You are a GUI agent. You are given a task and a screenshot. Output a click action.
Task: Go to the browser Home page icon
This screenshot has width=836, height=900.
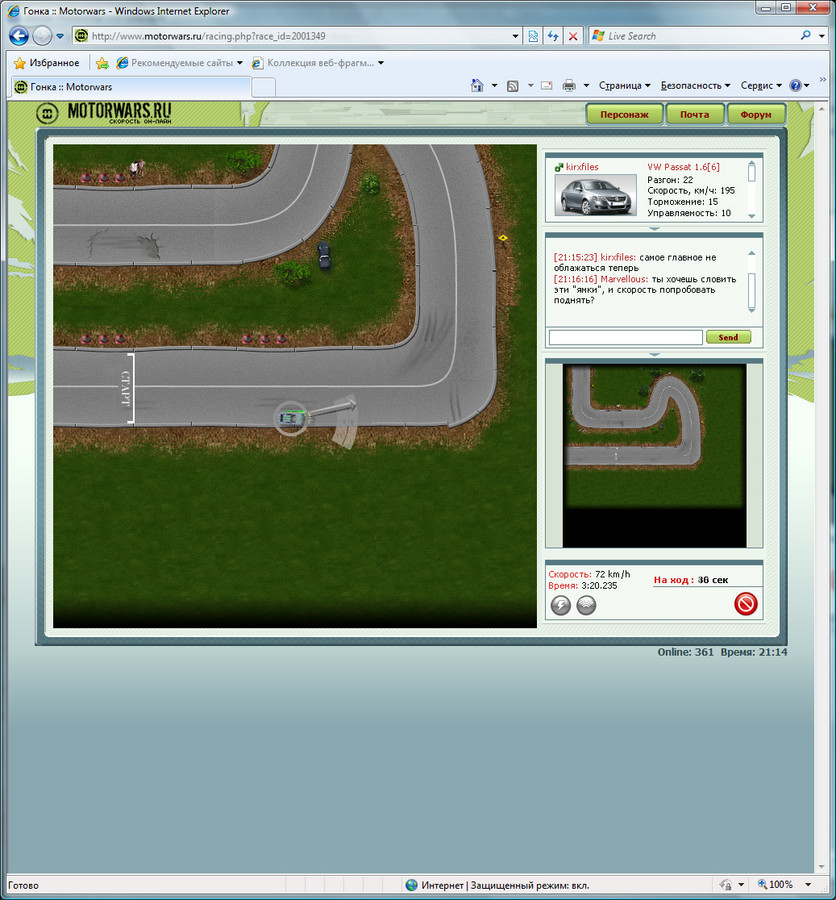477,86
